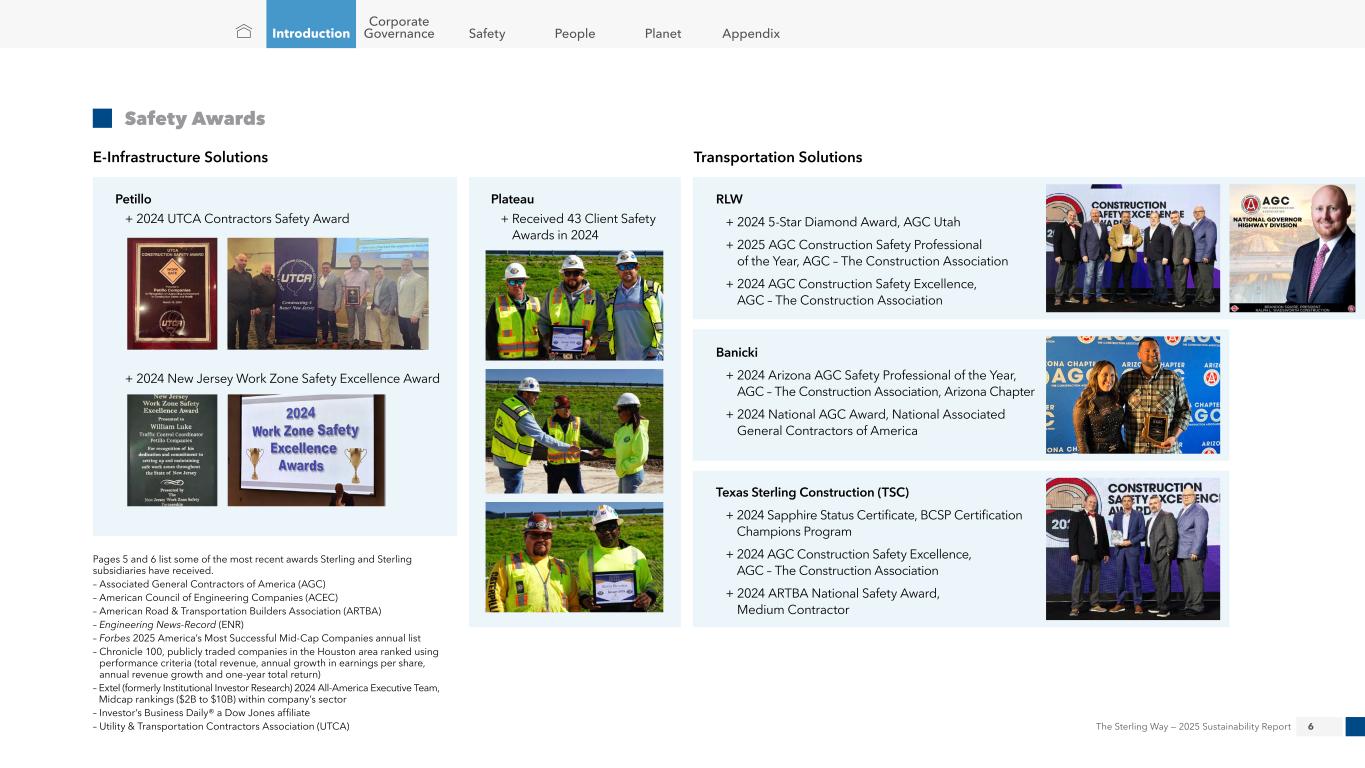
Task: Click the AGC National Governor Highway Division image
Action: pyautogui.click(x=1291, y=248)
